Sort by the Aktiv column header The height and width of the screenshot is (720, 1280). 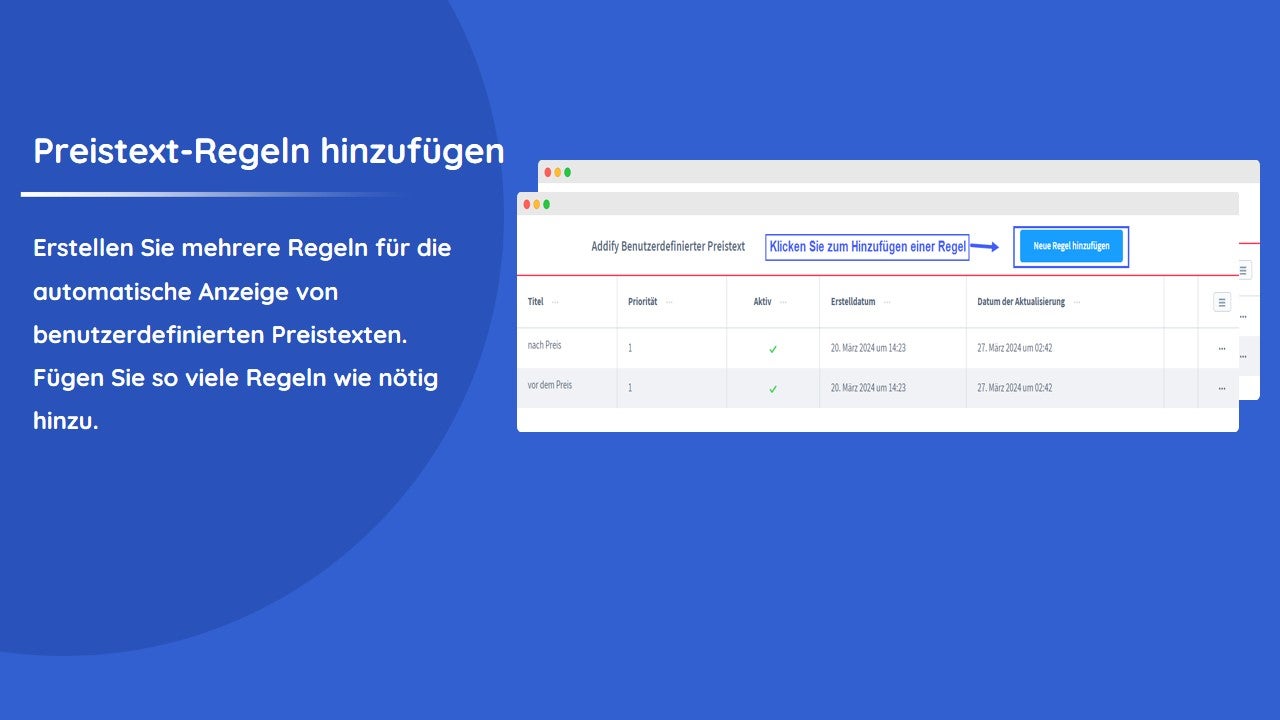763,302
